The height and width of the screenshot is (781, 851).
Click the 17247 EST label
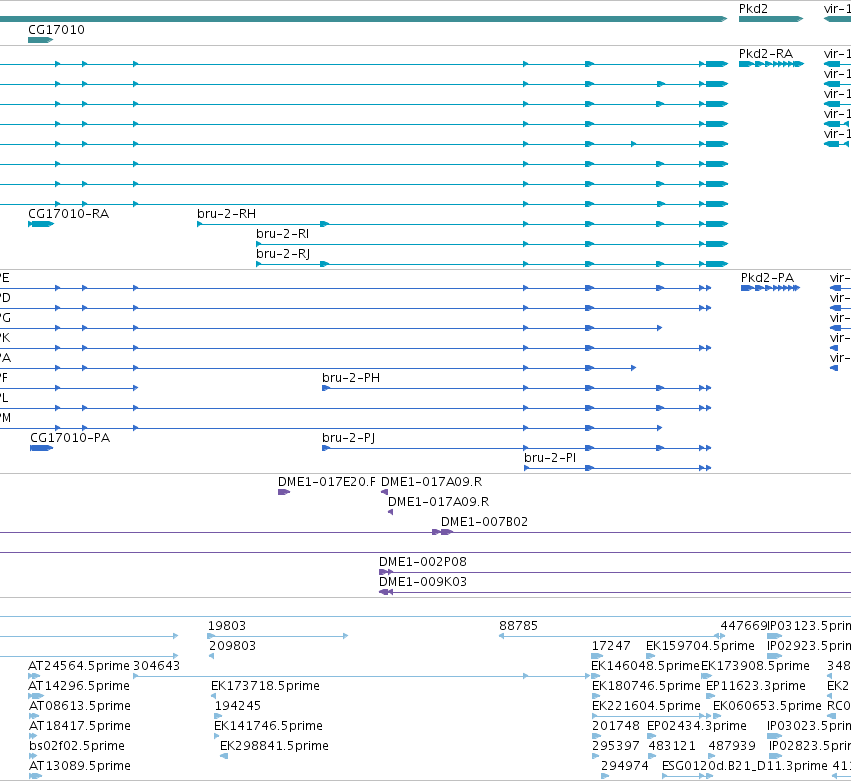611,646
